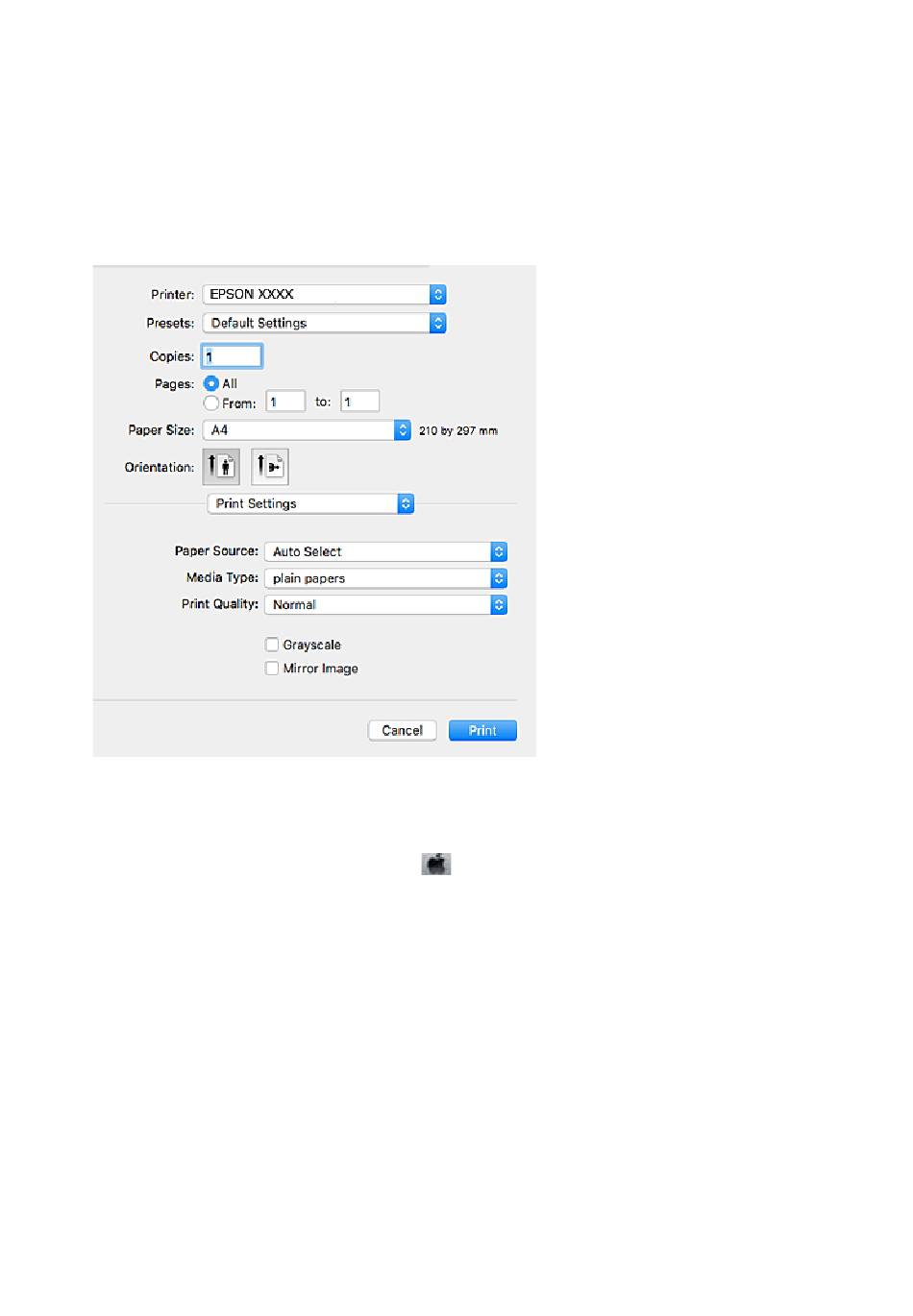Screen dimensions: 913x1316
Task: Select the From page range radio button
Action: pyautogui.click(x=211, y=403)
